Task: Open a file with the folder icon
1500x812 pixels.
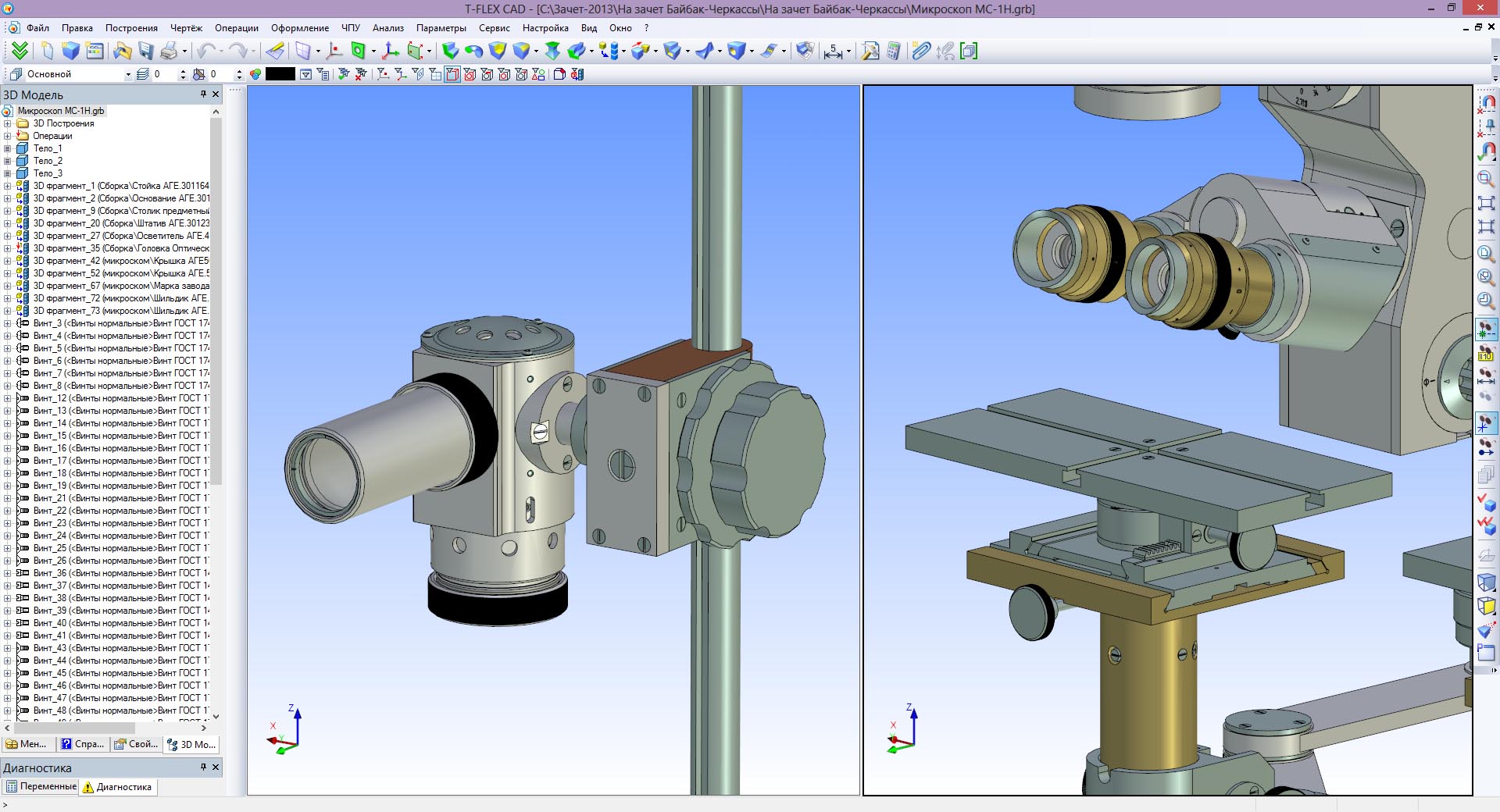Action: point(122,51)
